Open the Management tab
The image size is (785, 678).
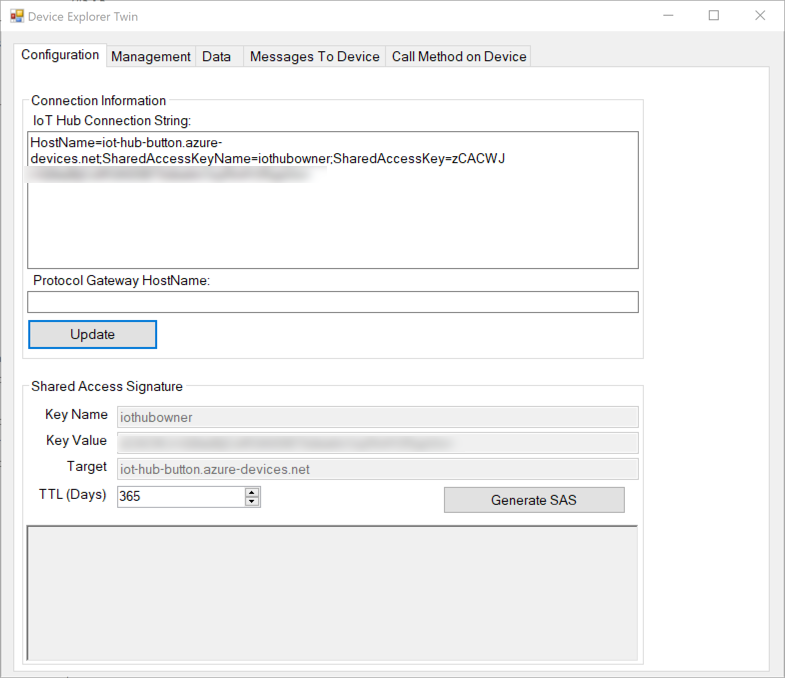[x=150, y=57]
